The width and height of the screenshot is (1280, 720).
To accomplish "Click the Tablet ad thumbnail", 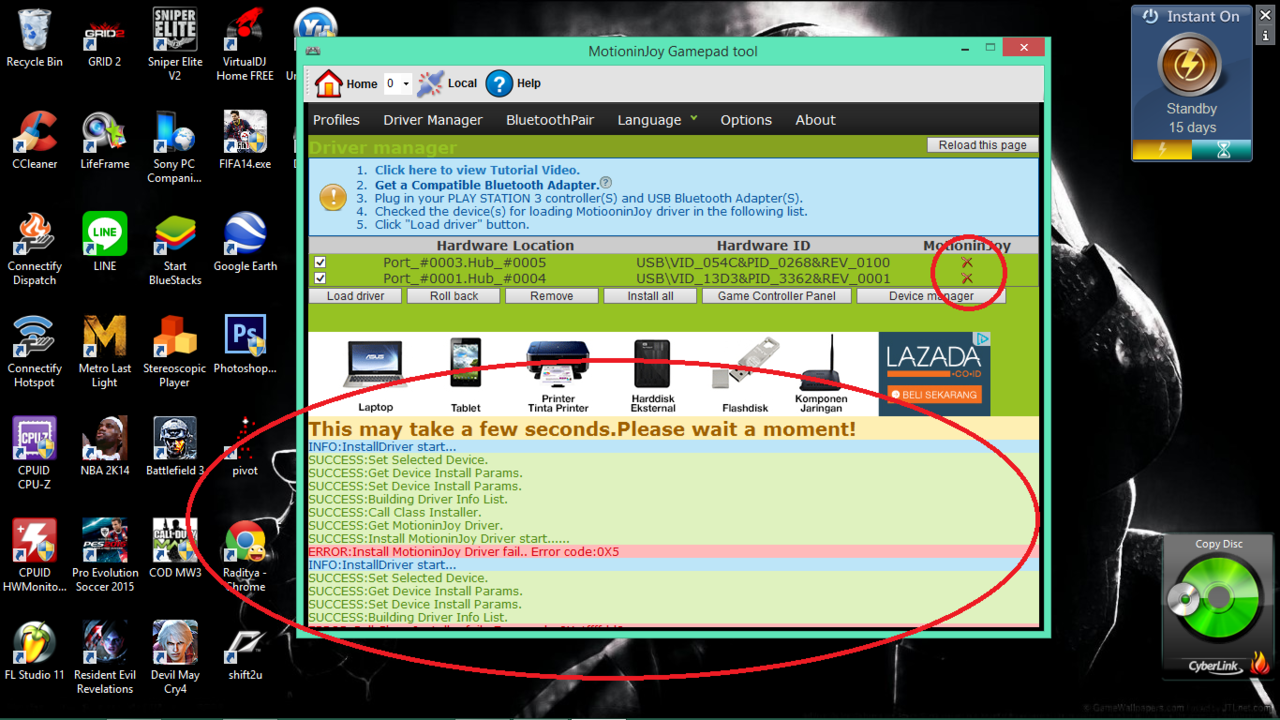I will (x=466, y=375).
